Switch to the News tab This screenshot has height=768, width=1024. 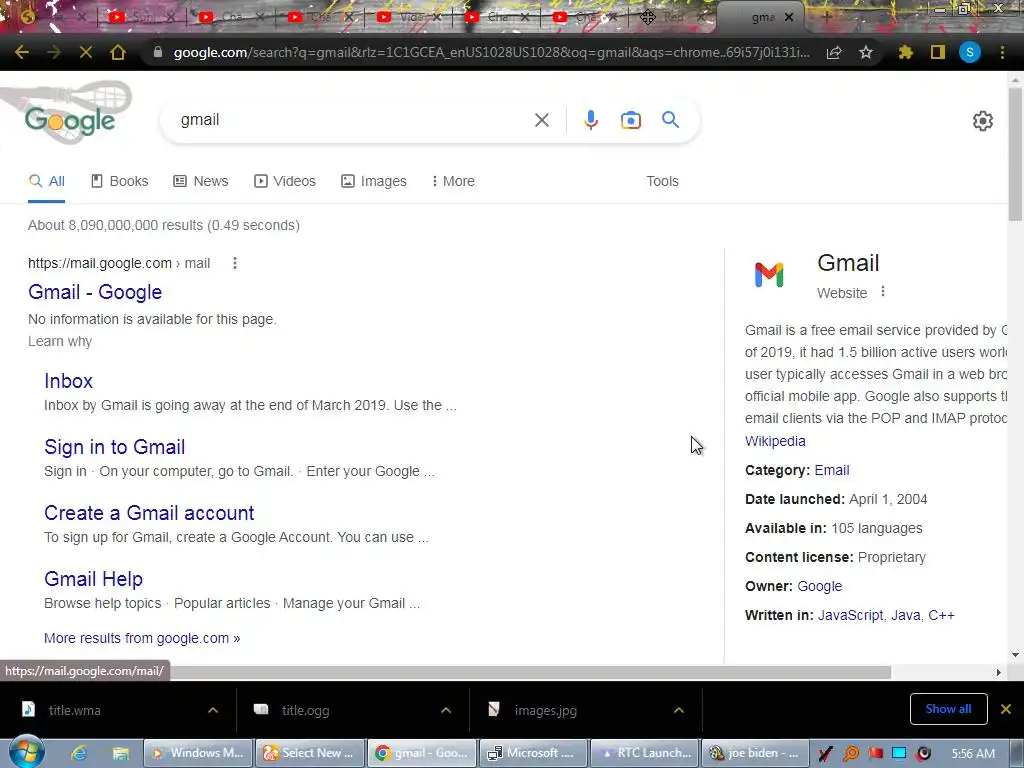pyautogui.click(x=200, y=181)
